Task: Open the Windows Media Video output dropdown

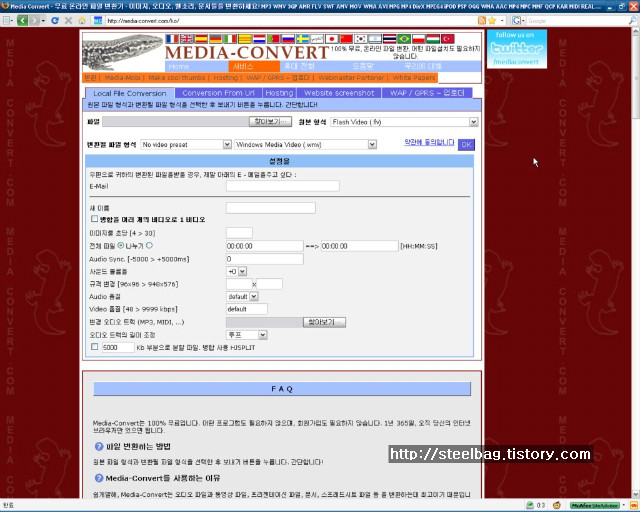Action: (305, 144)
